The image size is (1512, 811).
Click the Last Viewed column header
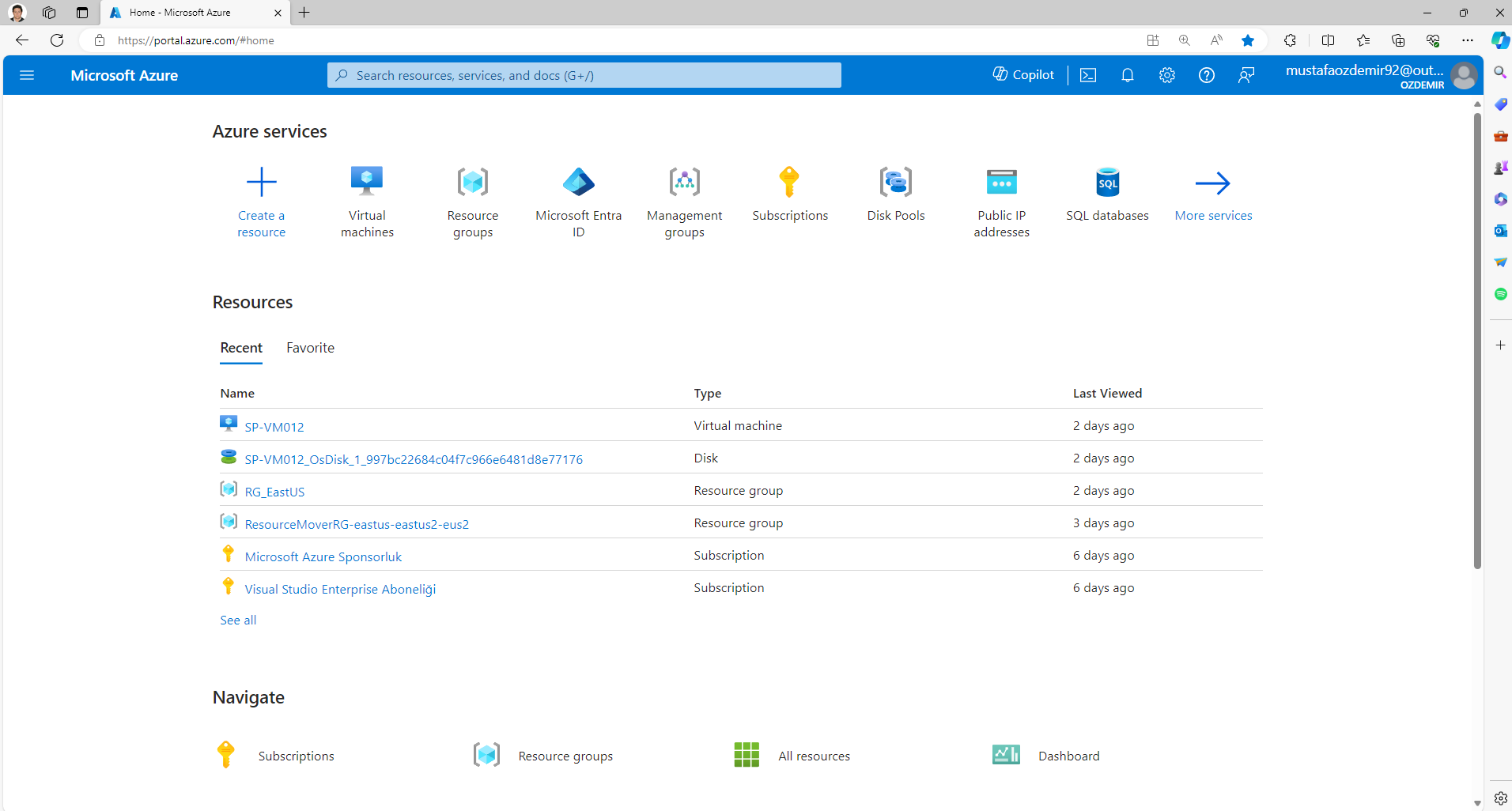point(1107,394)
